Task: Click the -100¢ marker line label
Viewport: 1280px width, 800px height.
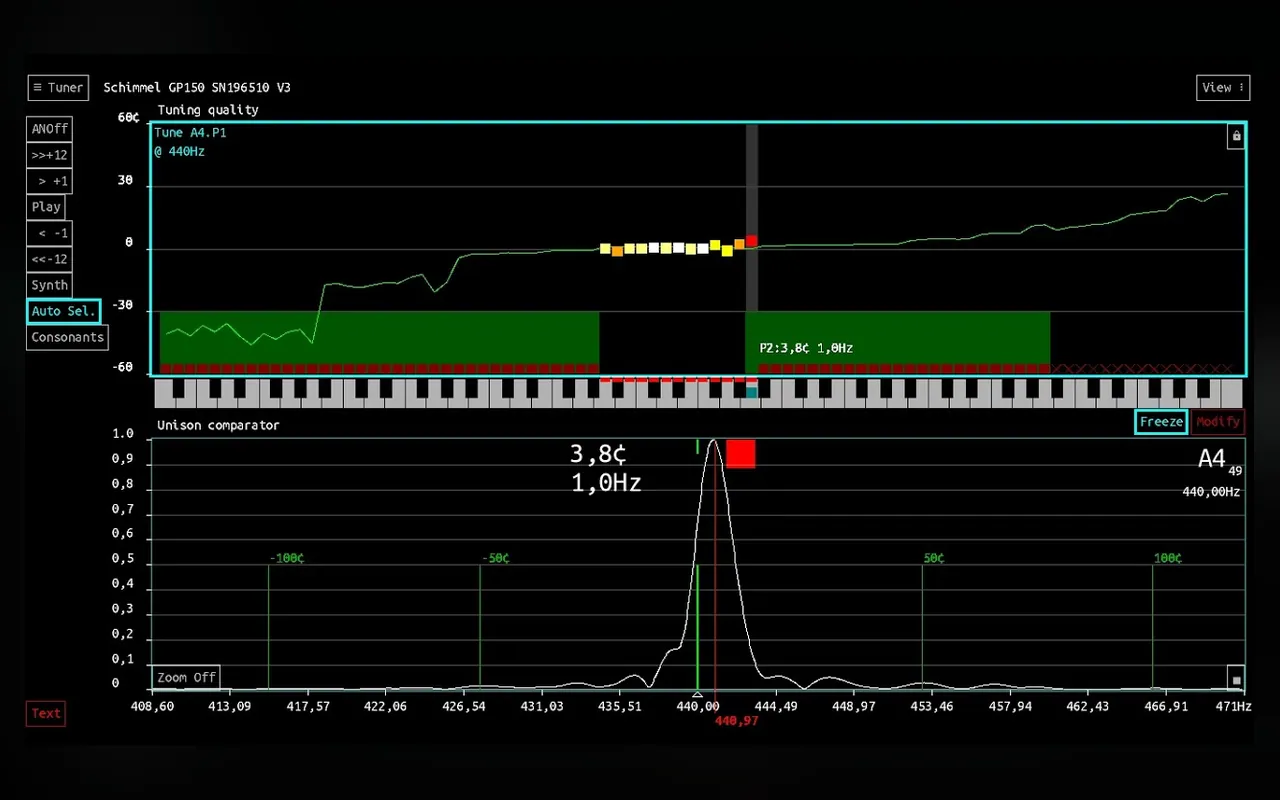Action: click(x=287, y=558)
